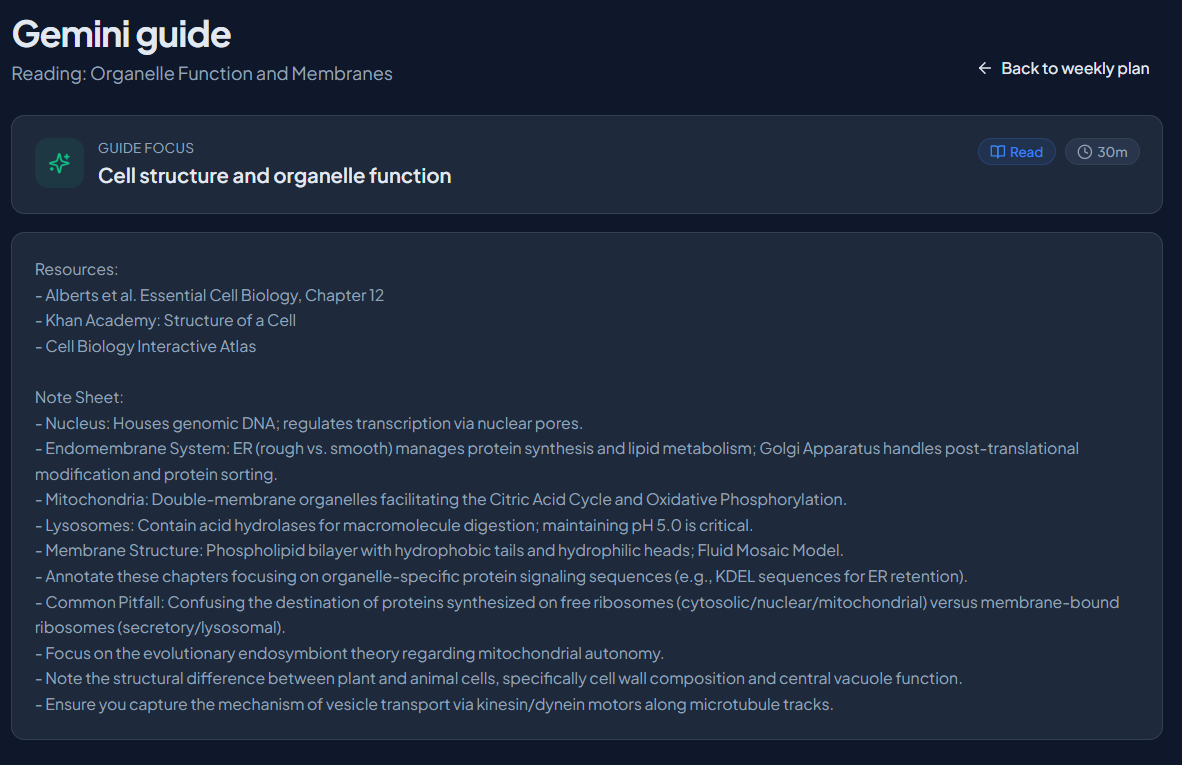
Task: Click the Alberts Essential Cell Biology resource line
Action: (210, 295)
